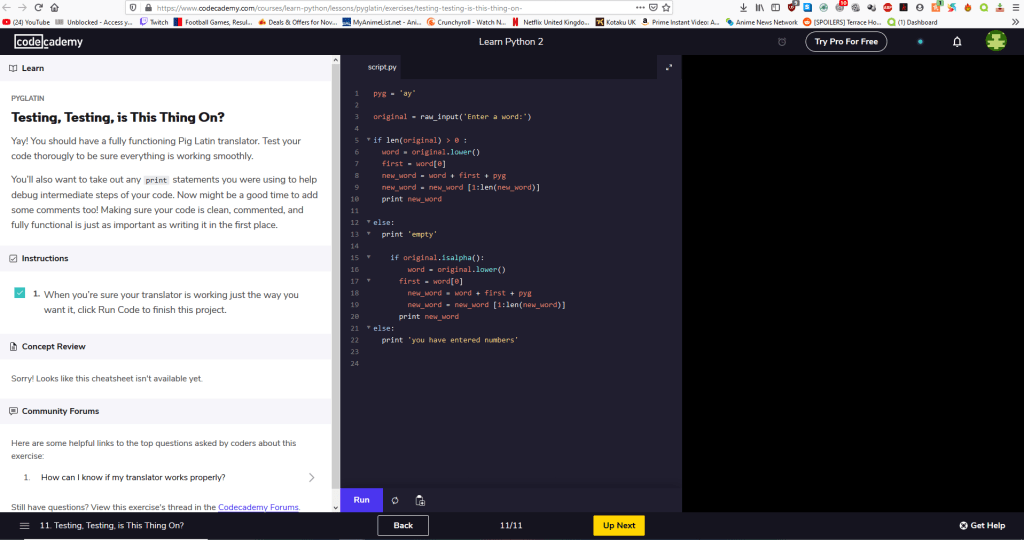Open the Learn panel header
The width and height of the screenshot is (1024, 540).
[166, 68]
